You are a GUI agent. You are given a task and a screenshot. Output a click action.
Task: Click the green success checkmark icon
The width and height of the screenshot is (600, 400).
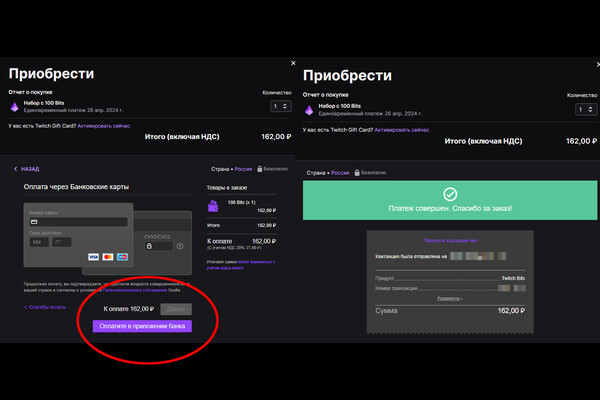(x=450, y=194)
